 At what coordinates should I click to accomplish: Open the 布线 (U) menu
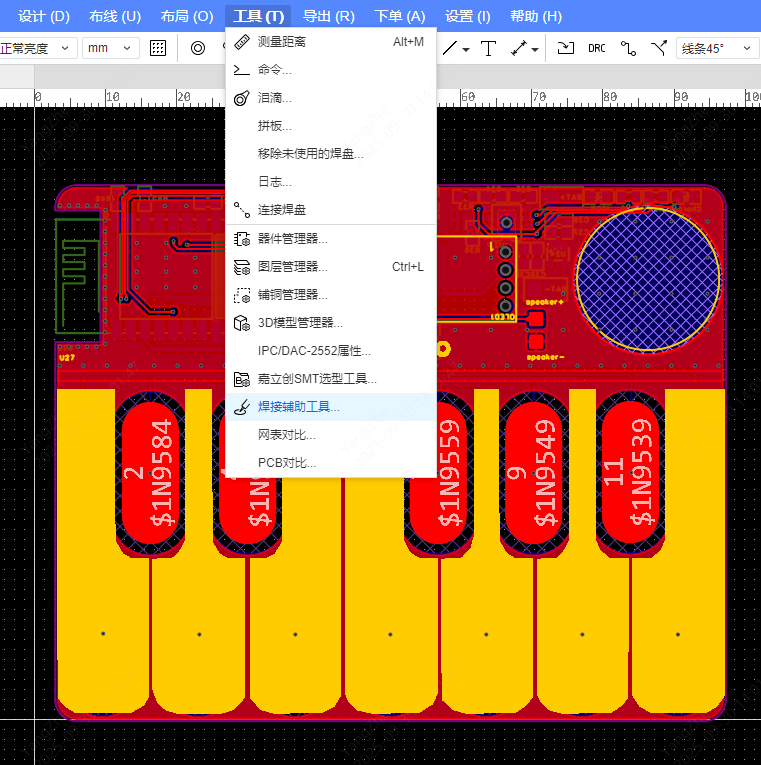tap(115, 16)
